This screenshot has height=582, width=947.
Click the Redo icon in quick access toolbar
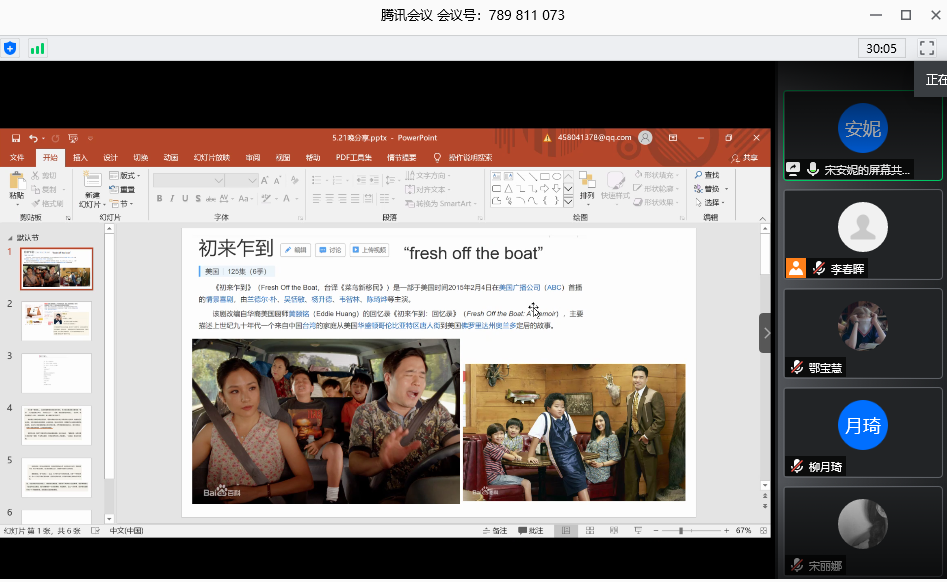tap(56, 138)
